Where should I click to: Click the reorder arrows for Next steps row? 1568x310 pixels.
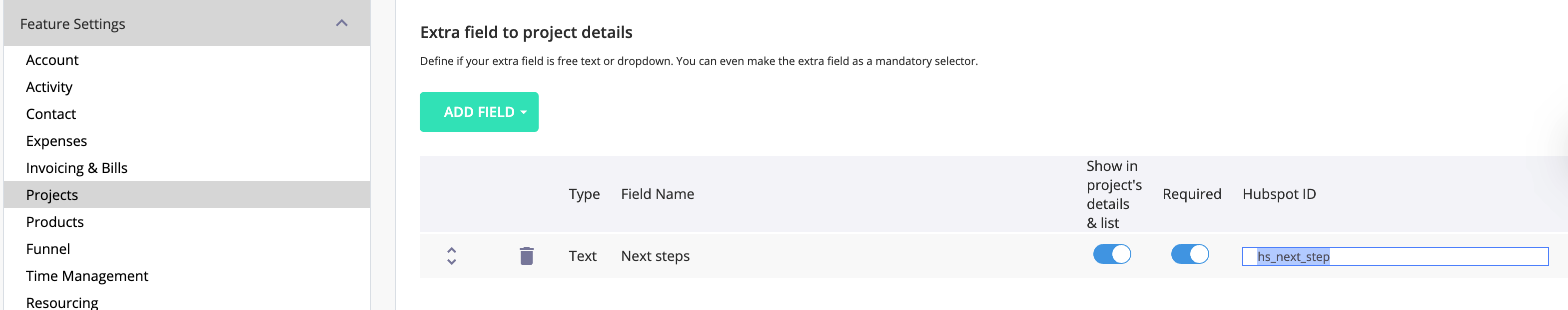click(452, 256)
